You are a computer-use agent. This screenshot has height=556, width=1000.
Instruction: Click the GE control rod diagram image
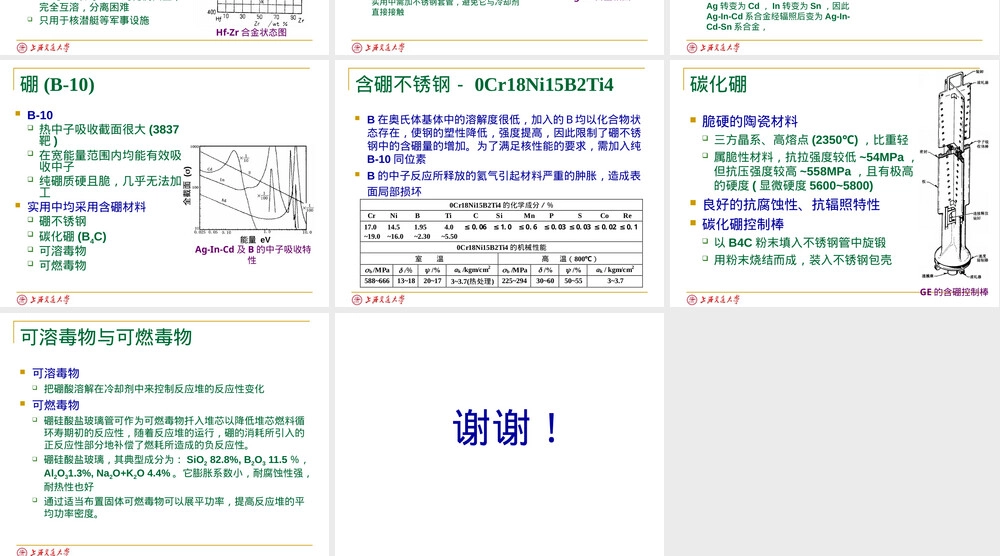click(x=955, y=174)
